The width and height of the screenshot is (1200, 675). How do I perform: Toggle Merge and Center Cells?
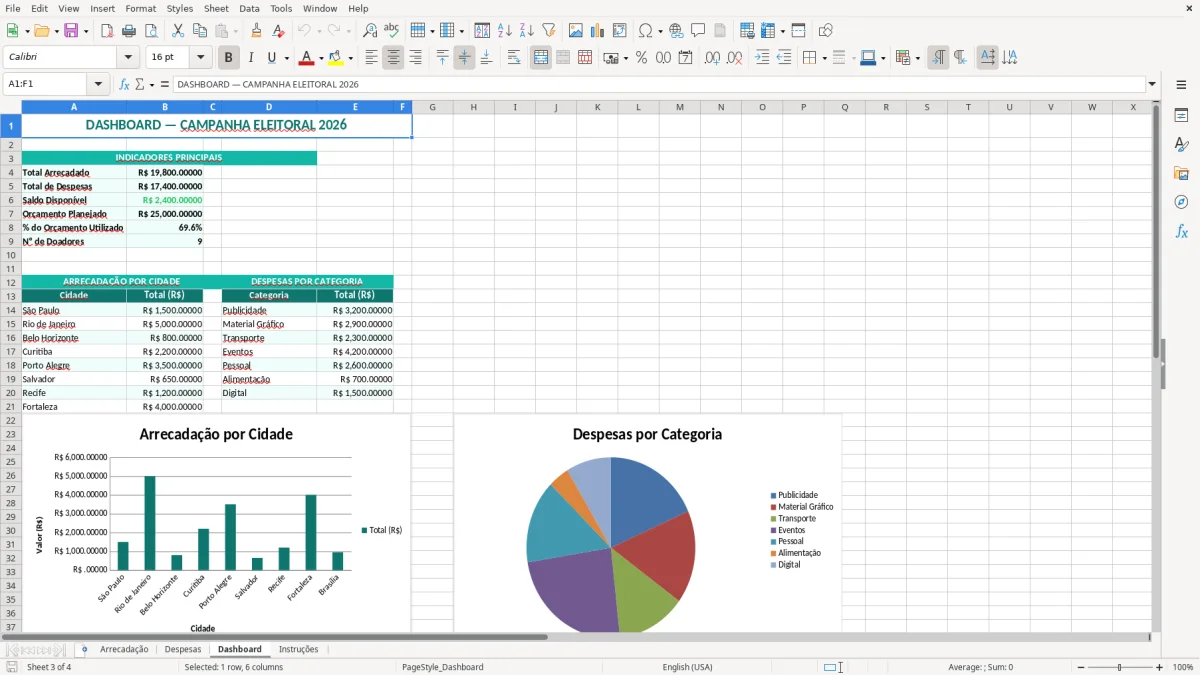541,58
